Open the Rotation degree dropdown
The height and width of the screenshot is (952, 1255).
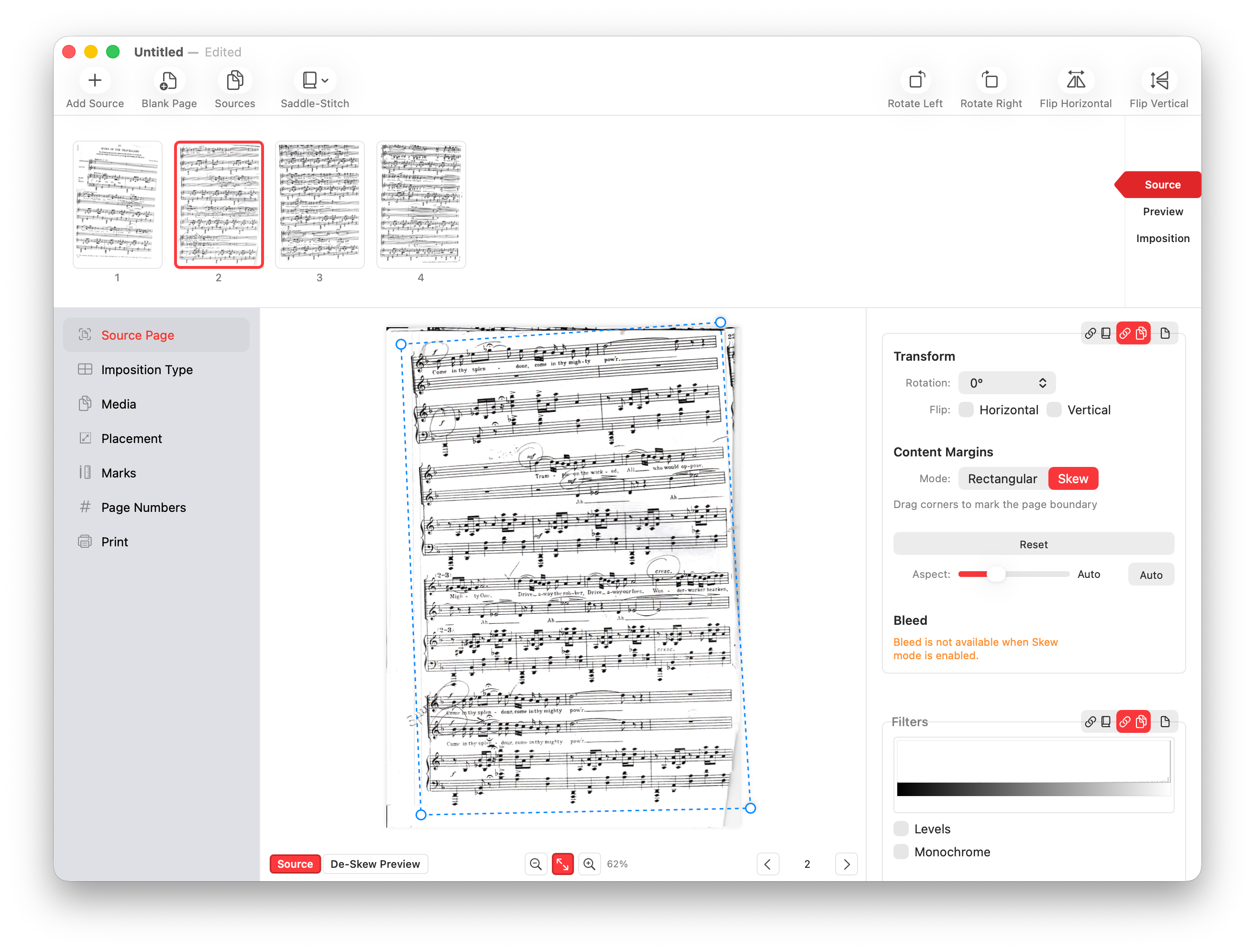tap(1006, 382)
